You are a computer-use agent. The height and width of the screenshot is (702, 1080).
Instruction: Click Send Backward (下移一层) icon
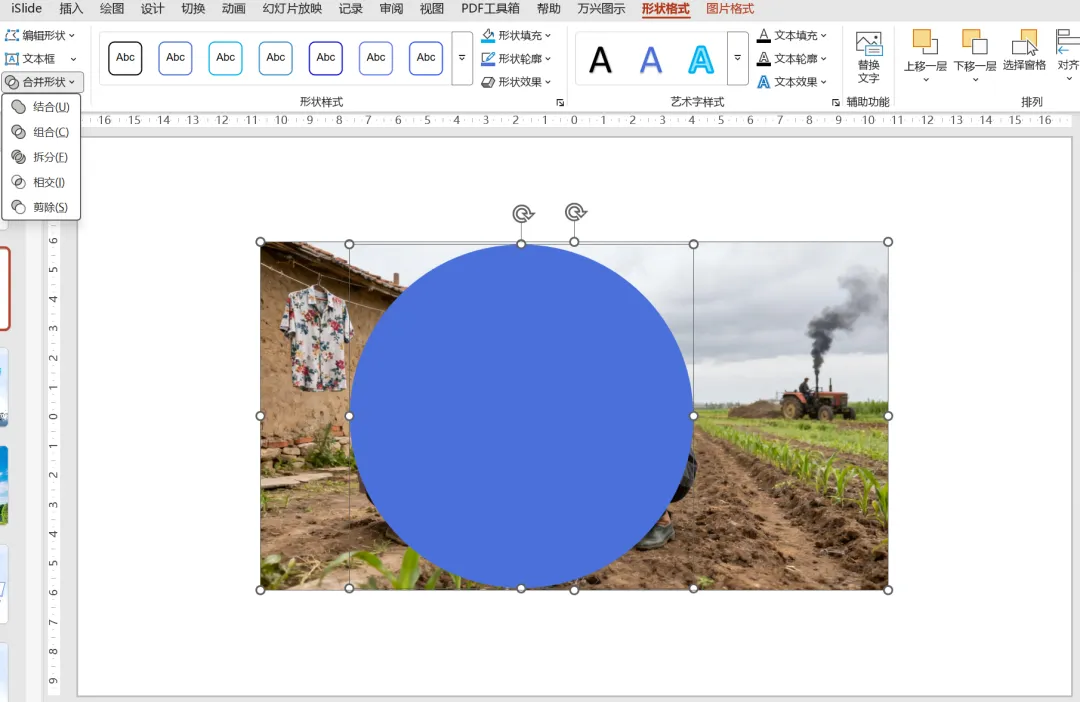coord(975,43)
